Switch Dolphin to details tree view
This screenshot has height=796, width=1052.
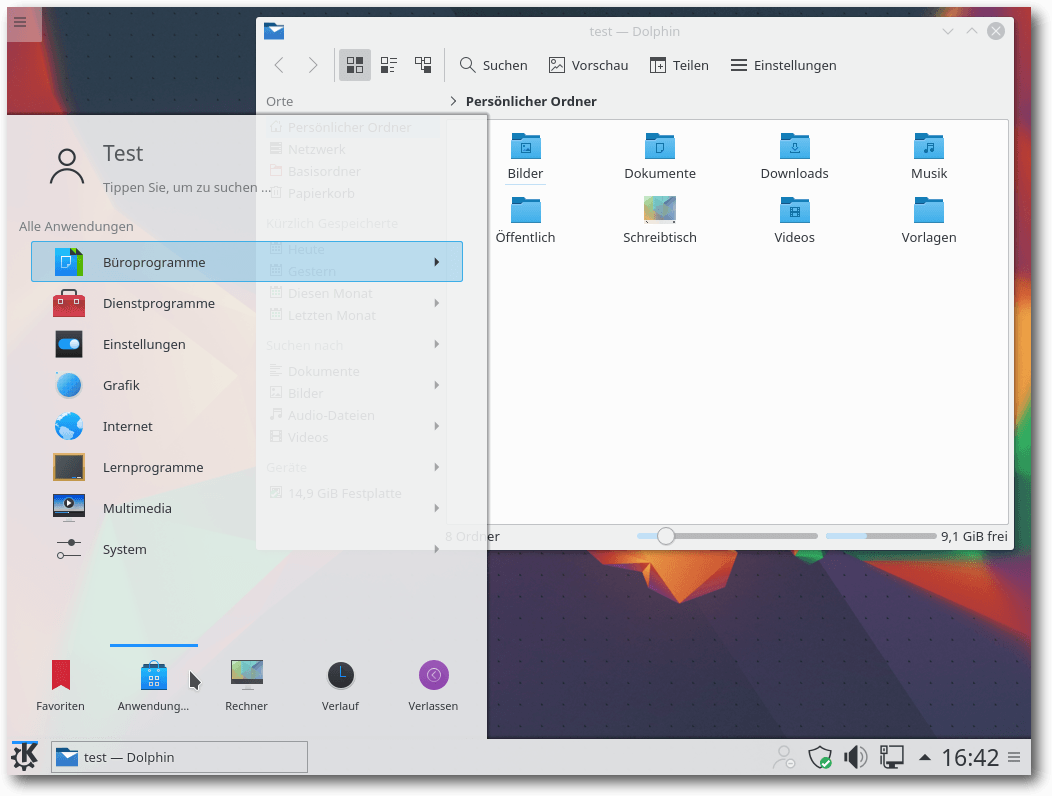[423, 65]
